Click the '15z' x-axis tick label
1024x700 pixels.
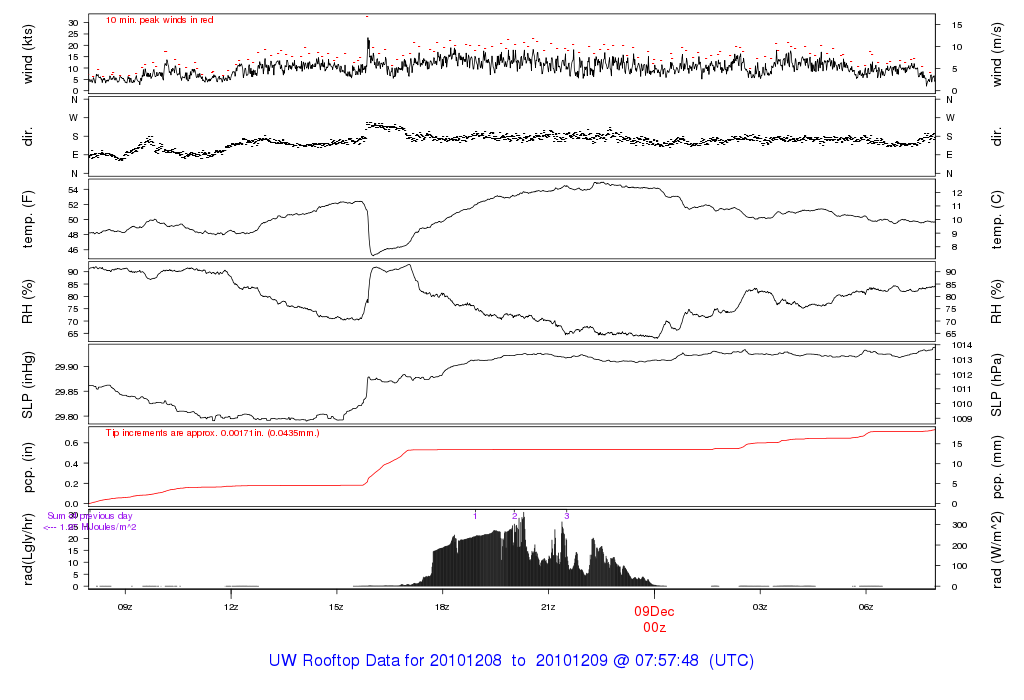(x=336, y=607)
